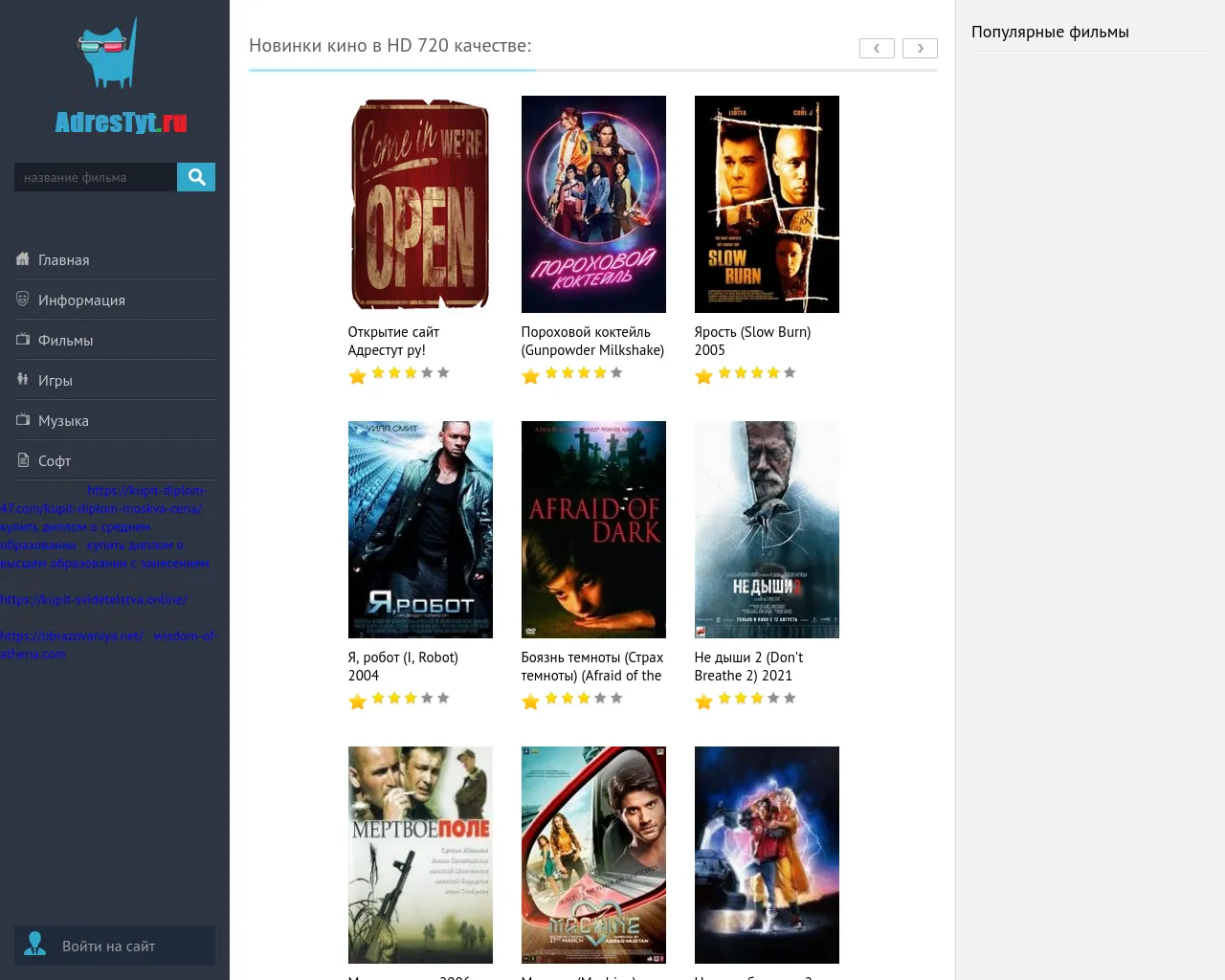Click the large first star under Пороховой коктейль
Viewport: 1225px width, 980px height.
[531, 376]
